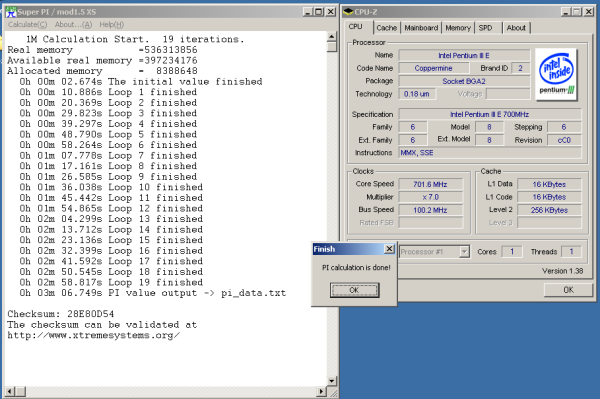Click the 'Checksum: 28E80D54' line
The width and height of the screenshot is (600, 399).
click(x=61, y=314)
